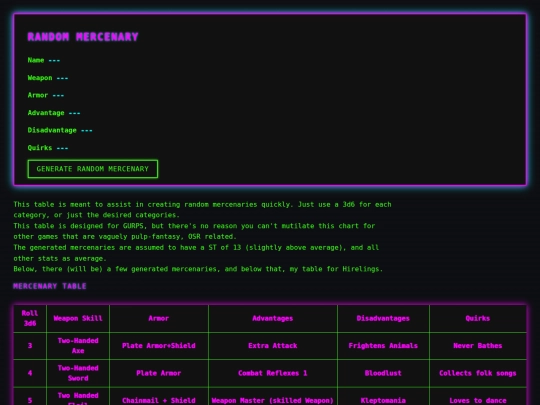Viewport: 540px width, 405px height.
Task: Click the Mercenary Table heading
Action: point(50,286)
